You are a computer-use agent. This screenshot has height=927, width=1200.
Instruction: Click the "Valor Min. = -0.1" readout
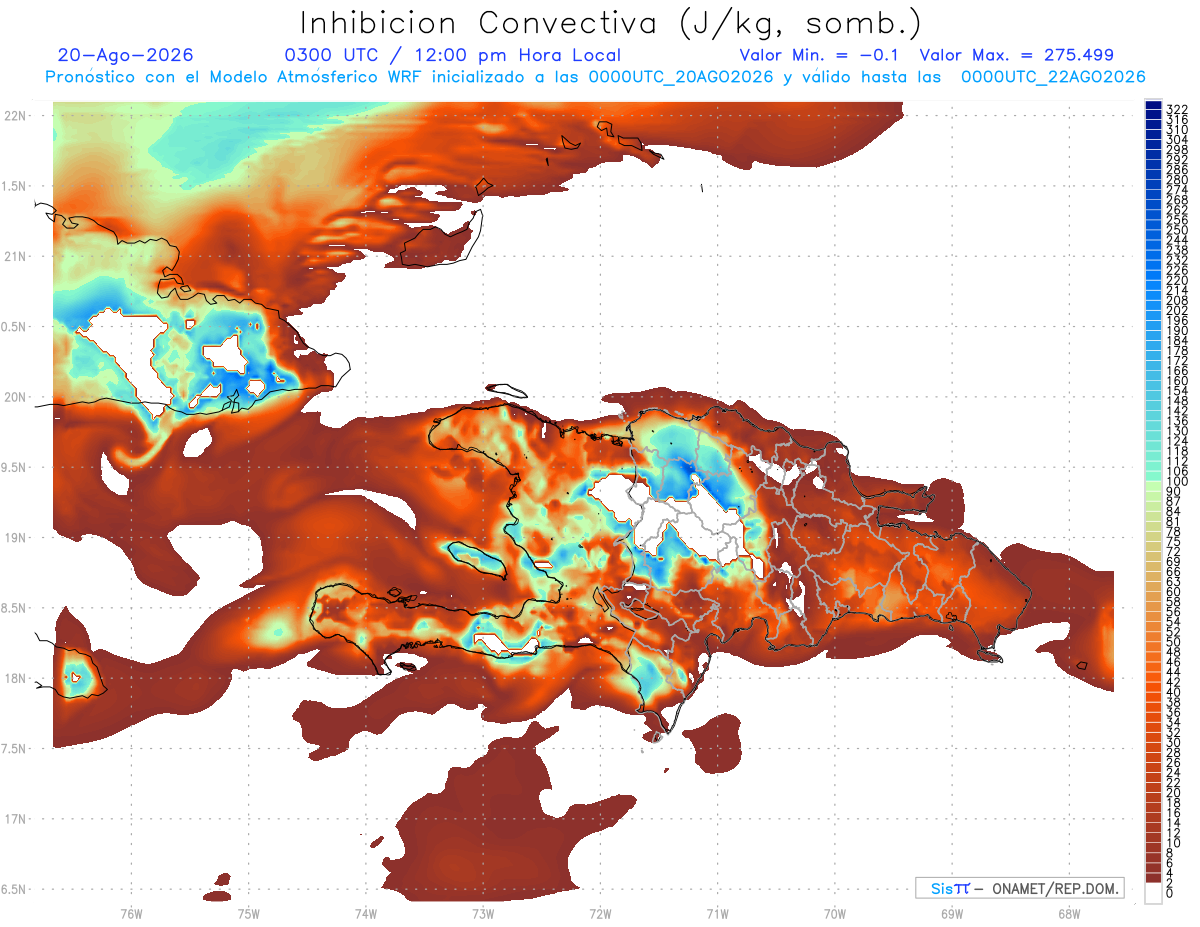(x=819, y=55)
